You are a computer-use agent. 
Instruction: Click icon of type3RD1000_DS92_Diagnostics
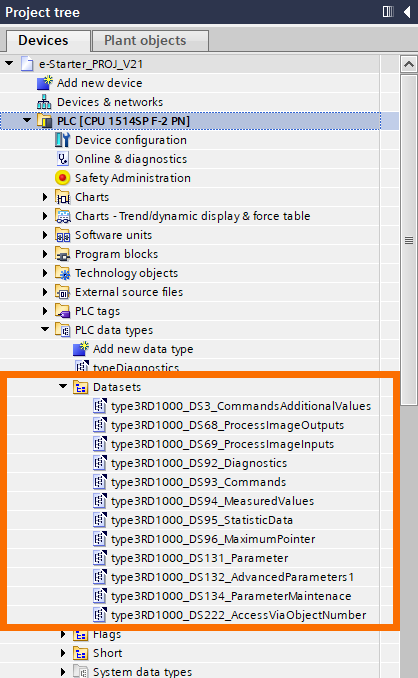tap(100, 463)
